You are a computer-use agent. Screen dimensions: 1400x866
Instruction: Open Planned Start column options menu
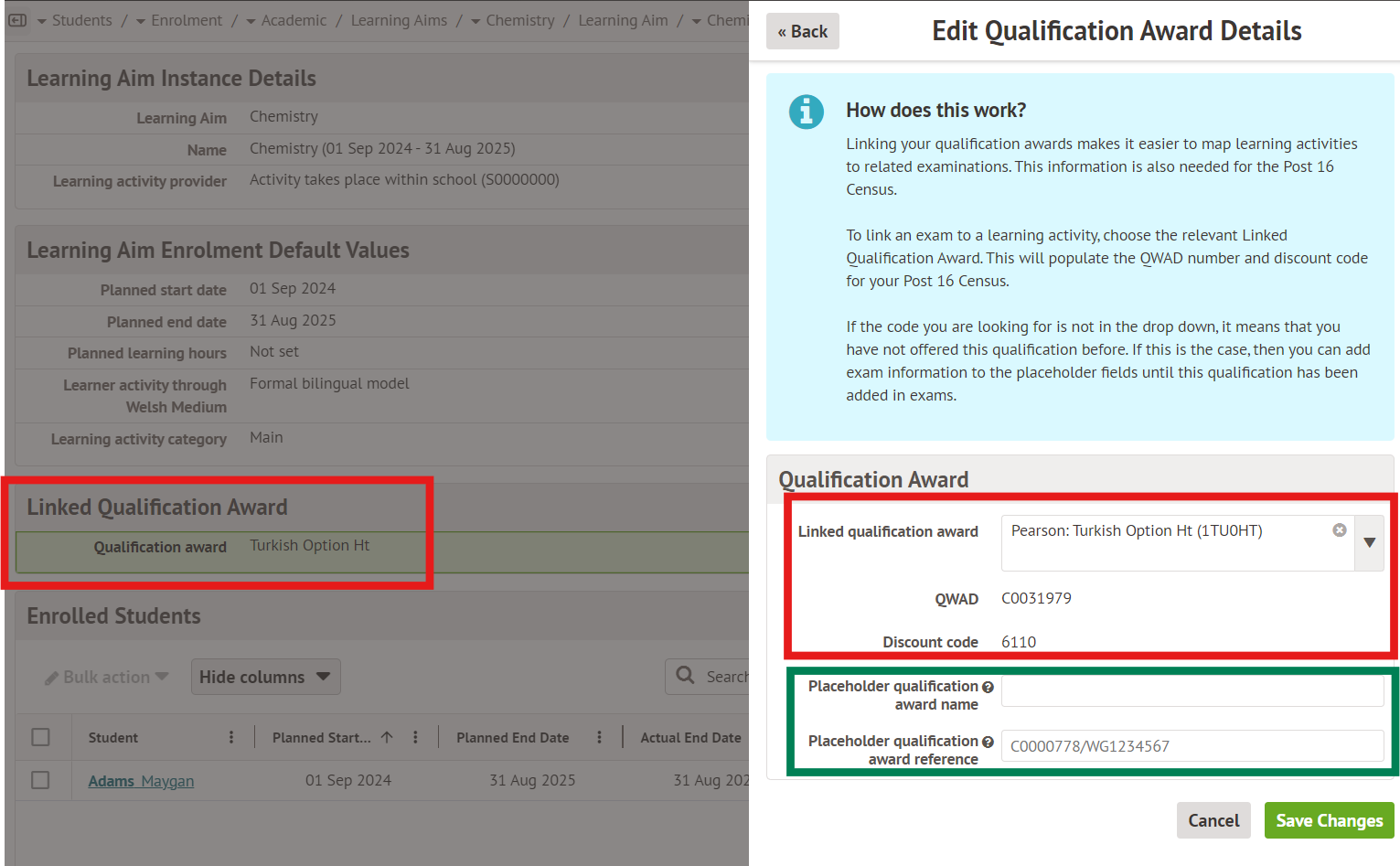415,737
